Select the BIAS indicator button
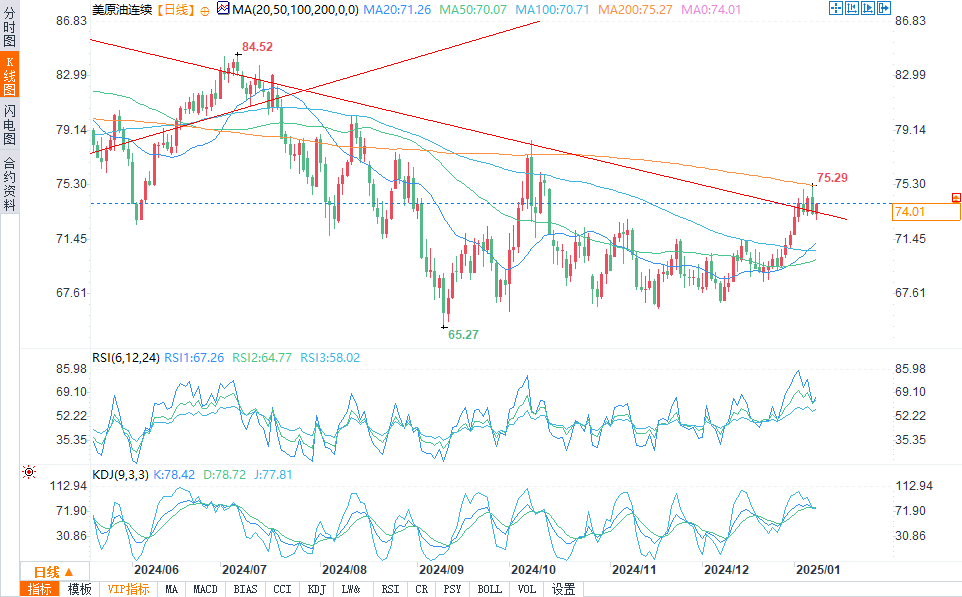 (x=245, y=590)
